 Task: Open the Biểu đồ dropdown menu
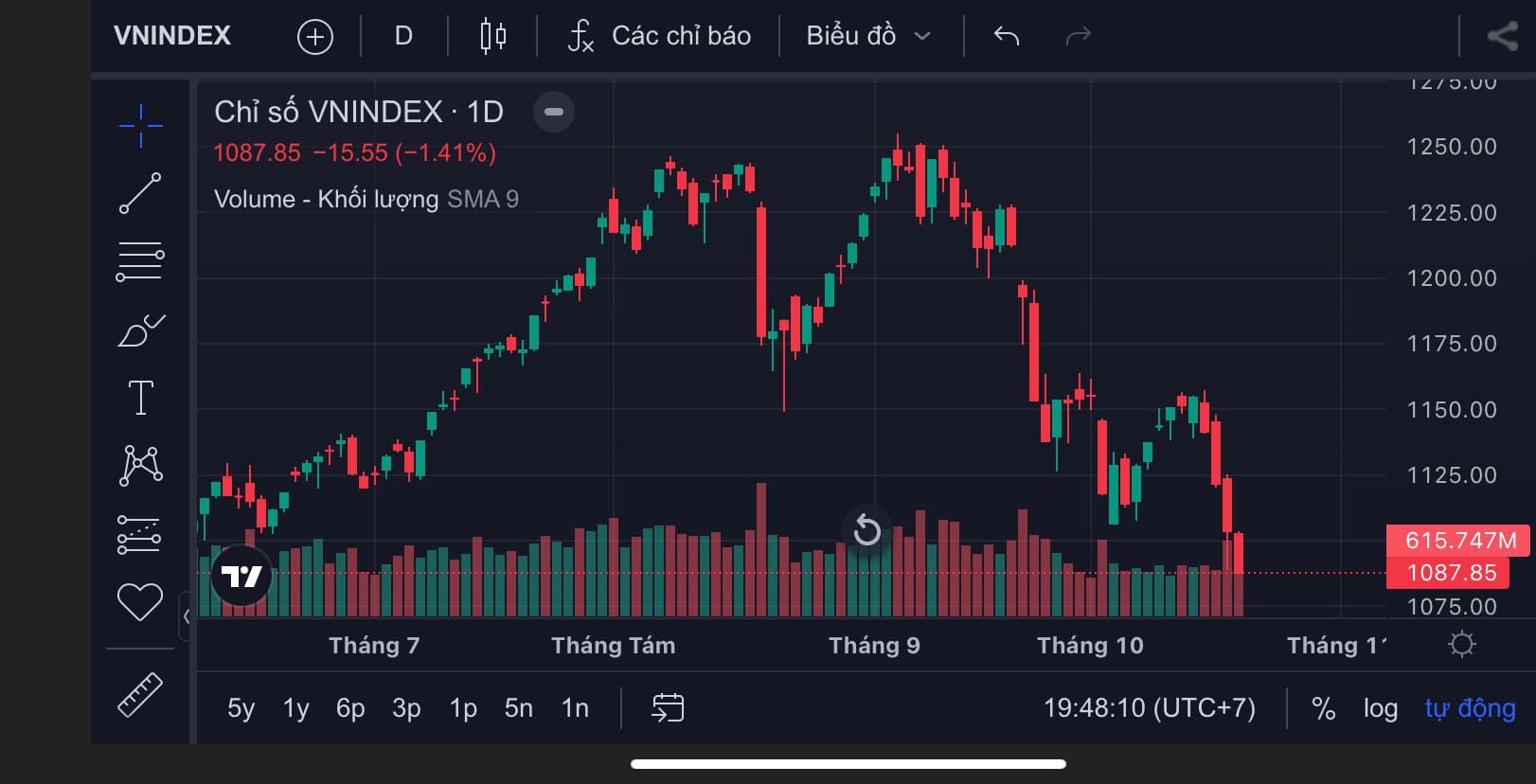867,36
